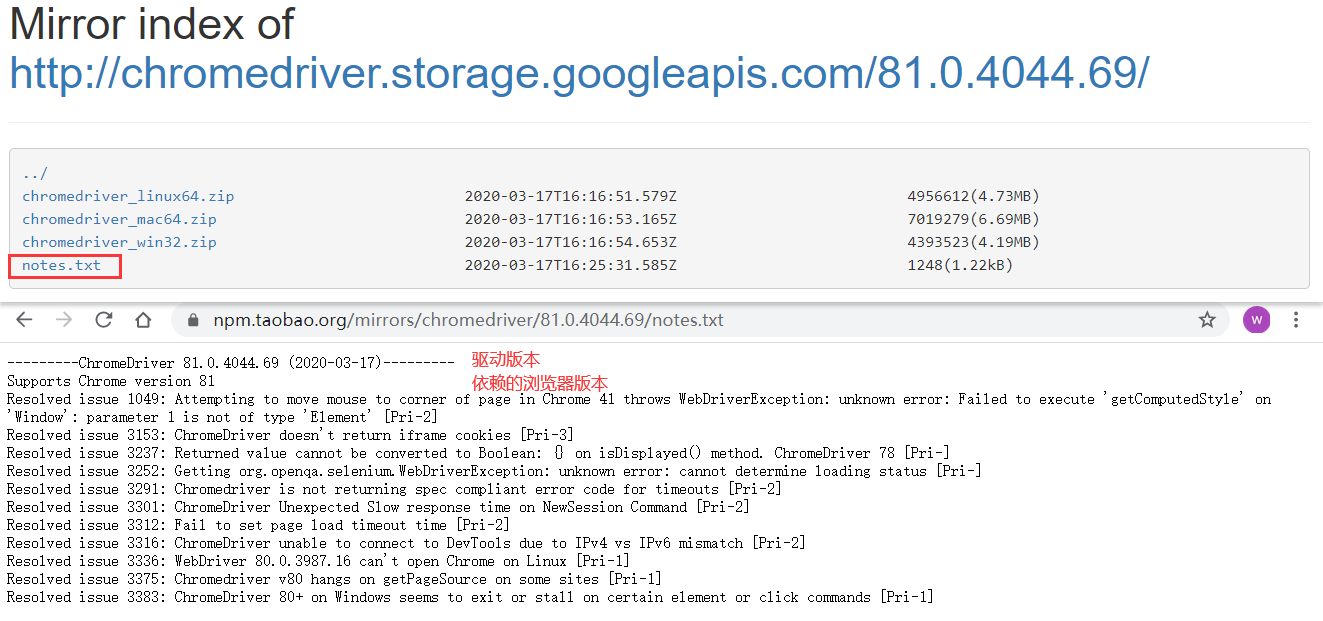Open the three-dot Chrome menu
Viewport: 1323px width, 621px height.
[1296, 320]
